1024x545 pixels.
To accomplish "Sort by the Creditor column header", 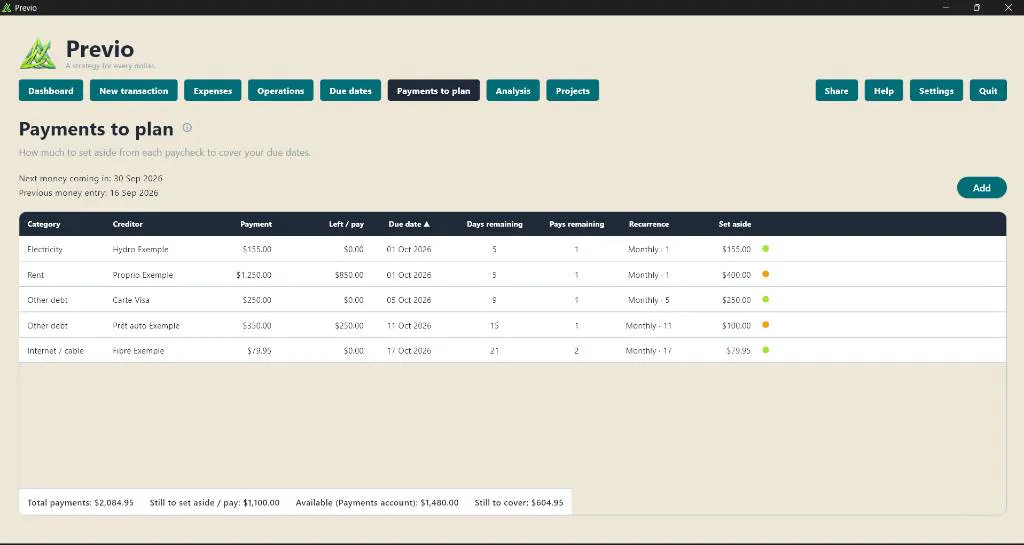I will (x=127, y=224).
